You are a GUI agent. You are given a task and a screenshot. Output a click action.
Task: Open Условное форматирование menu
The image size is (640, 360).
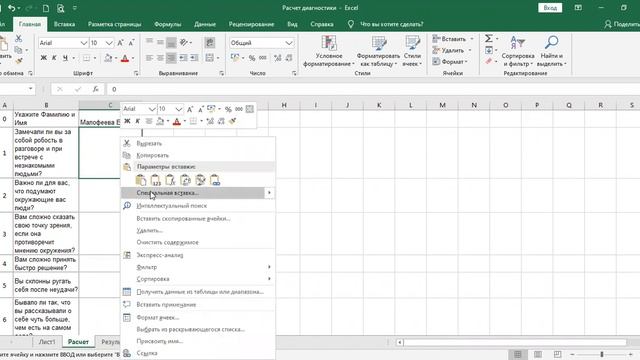(x=329, y=51)
